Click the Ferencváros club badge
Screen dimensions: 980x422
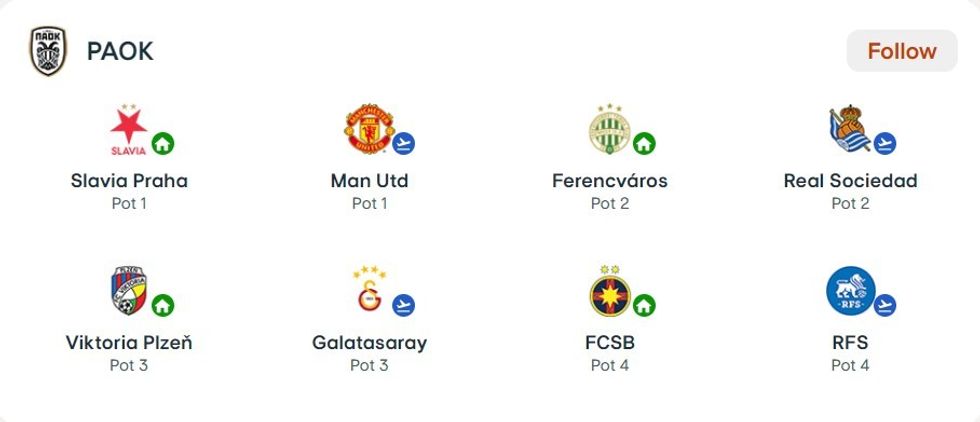607,130
